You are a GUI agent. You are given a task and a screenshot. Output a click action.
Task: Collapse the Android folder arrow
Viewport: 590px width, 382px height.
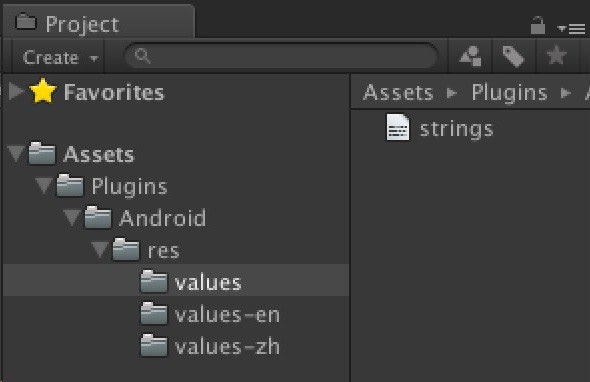71,218
